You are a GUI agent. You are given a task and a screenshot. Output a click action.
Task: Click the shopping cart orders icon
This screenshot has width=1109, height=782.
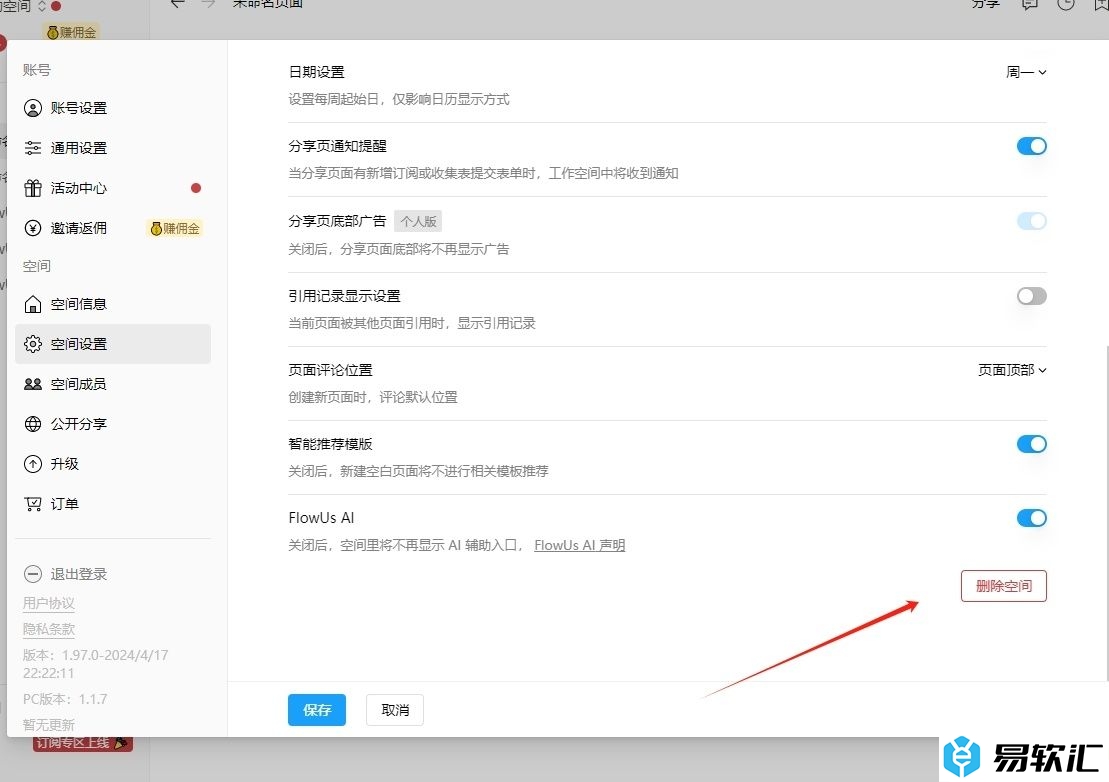33,504
